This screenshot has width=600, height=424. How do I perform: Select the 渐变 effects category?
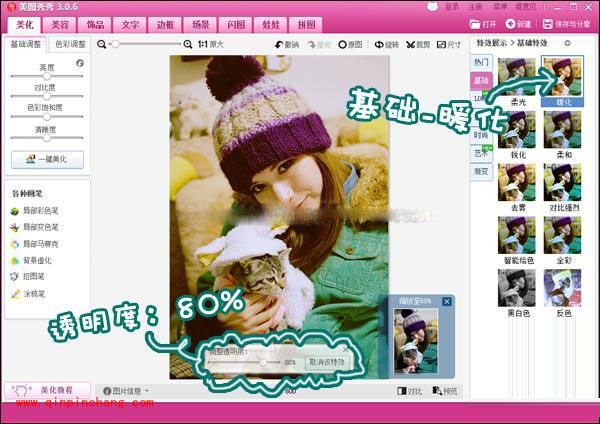pos(481,172)
